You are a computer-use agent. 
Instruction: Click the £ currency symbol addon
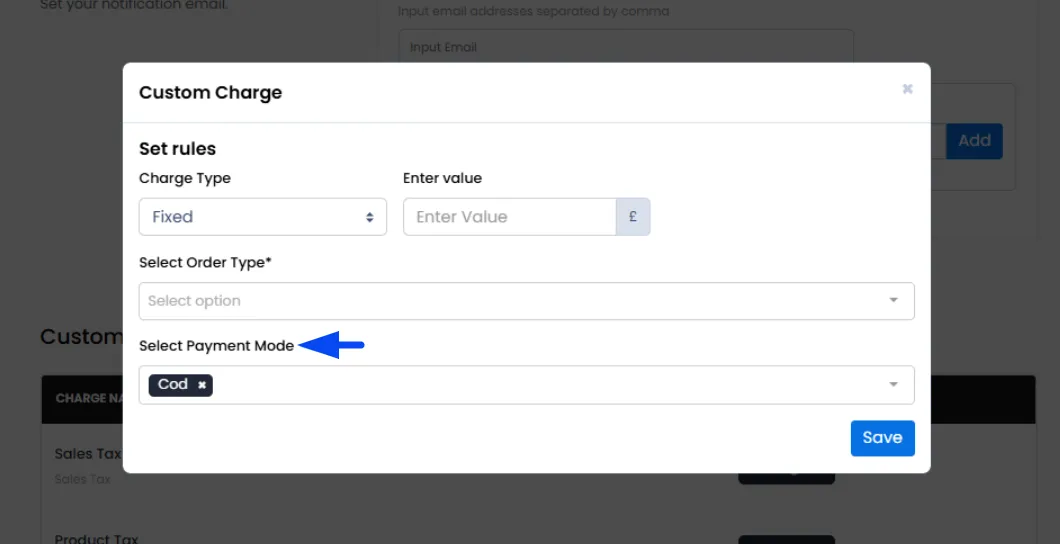pyautogui.click(x=633, y=217)
